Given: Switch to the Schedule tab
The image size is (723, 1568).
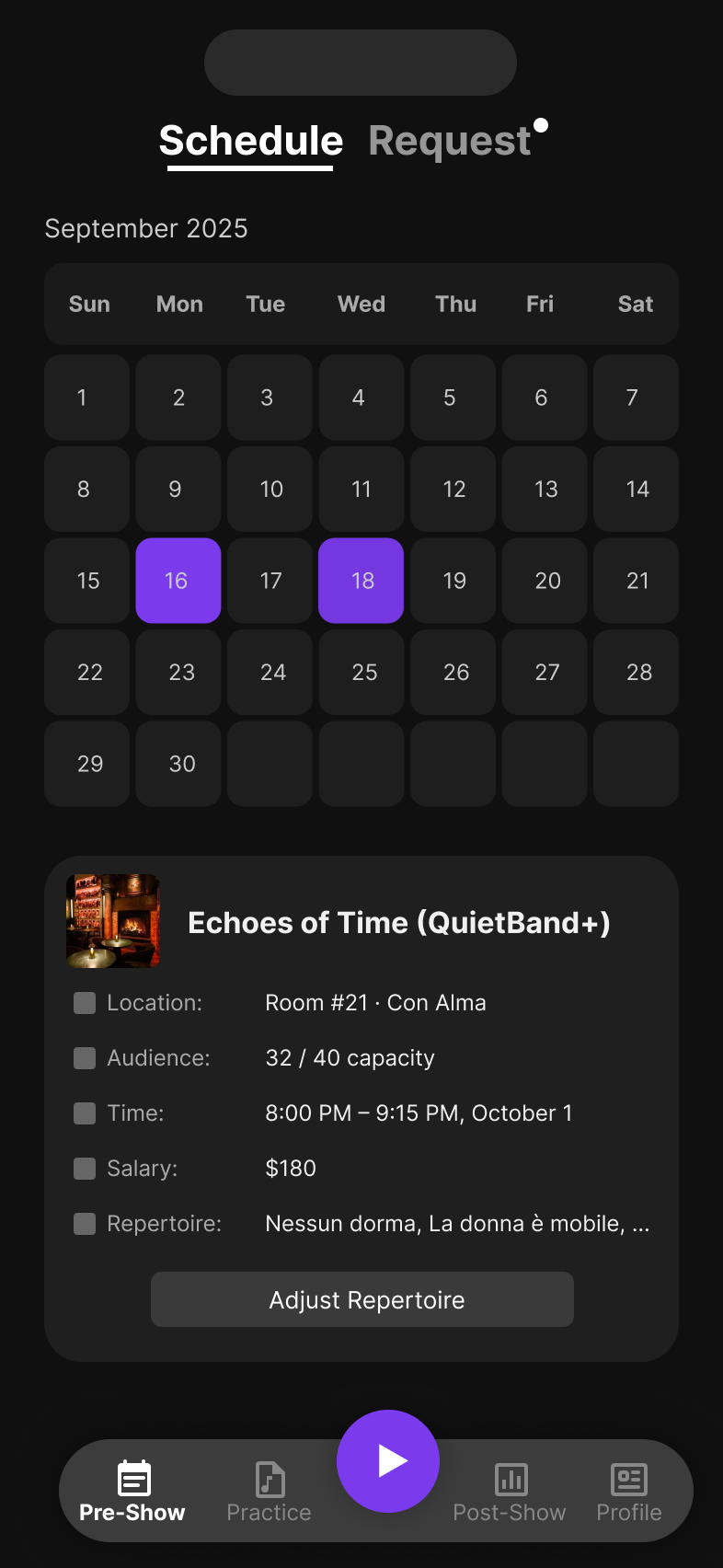Looking at the screenshot, I should (x=250, y=142).
